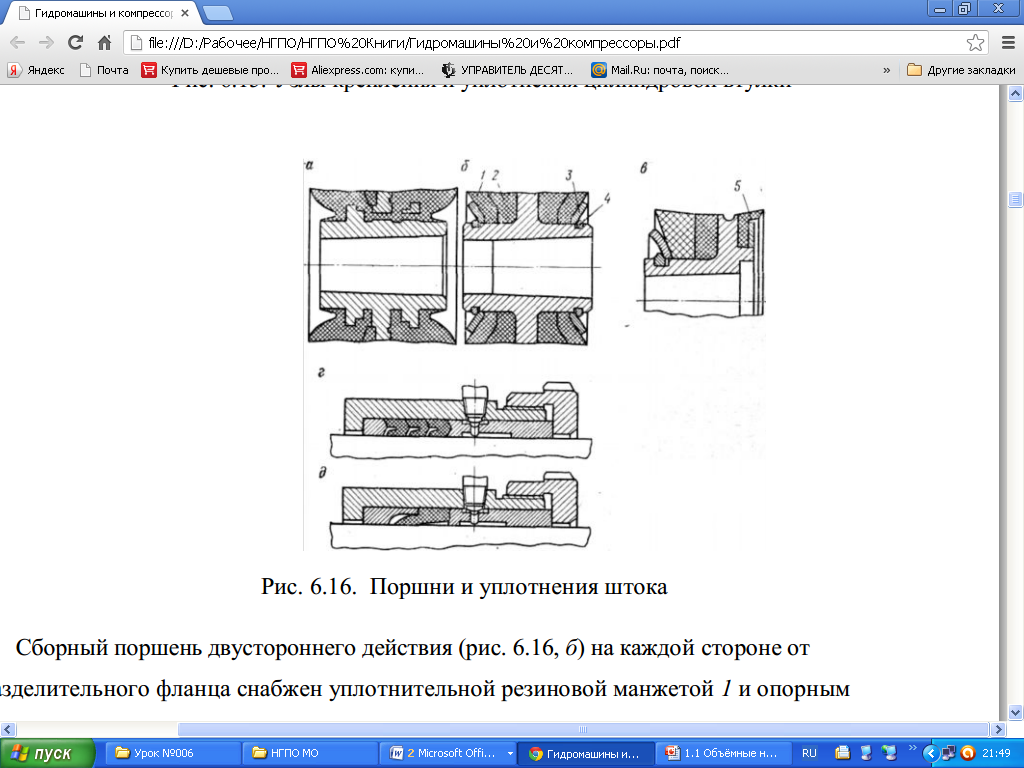Click the Яндекс bookmark favicon
The width and height of the screenshot is (1024, 768).
pyautogui.click(x=14, y=70)
